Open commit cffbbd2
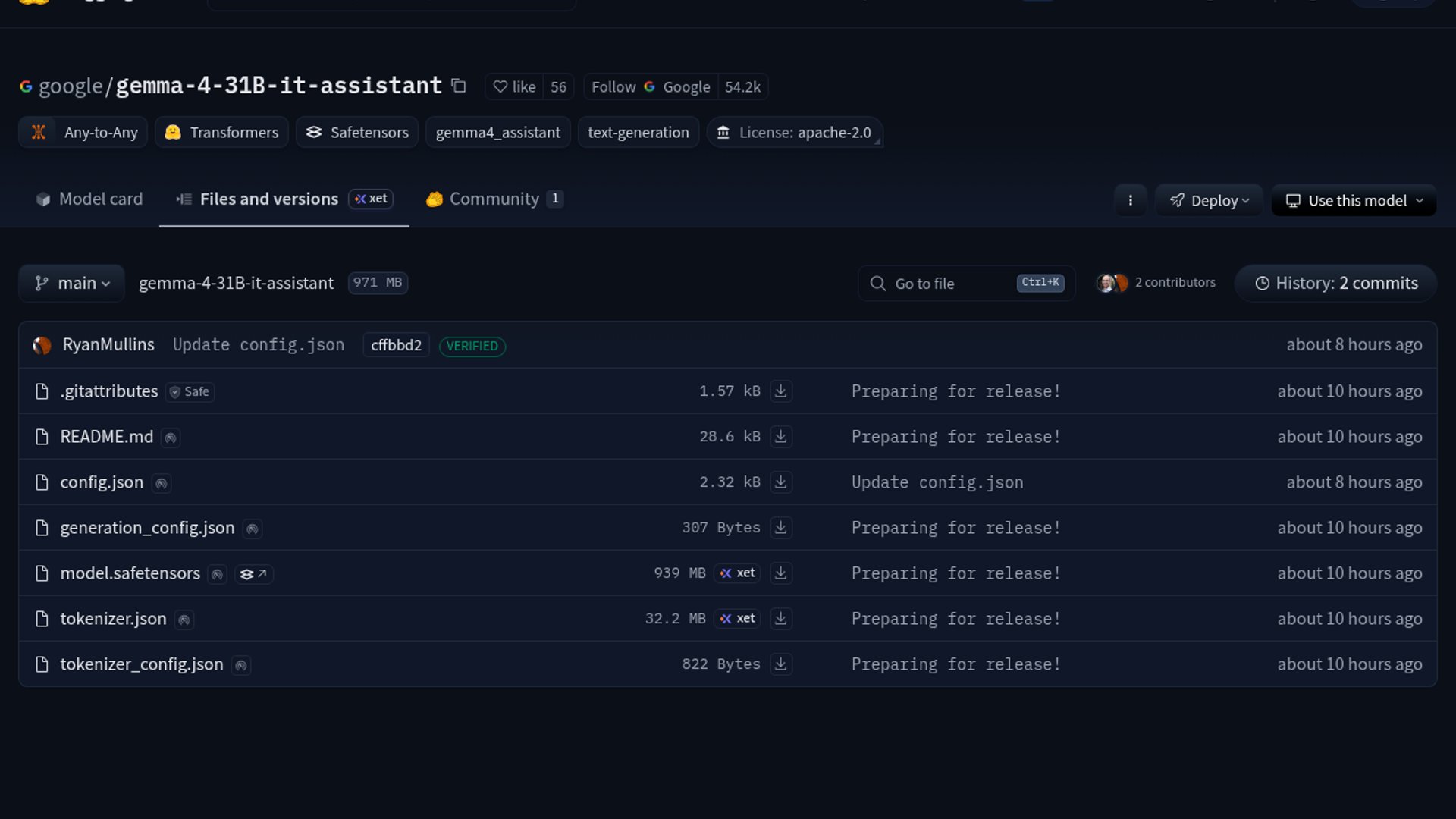The width and height of the screenshot is (1456, 819). tap(396, 345)
